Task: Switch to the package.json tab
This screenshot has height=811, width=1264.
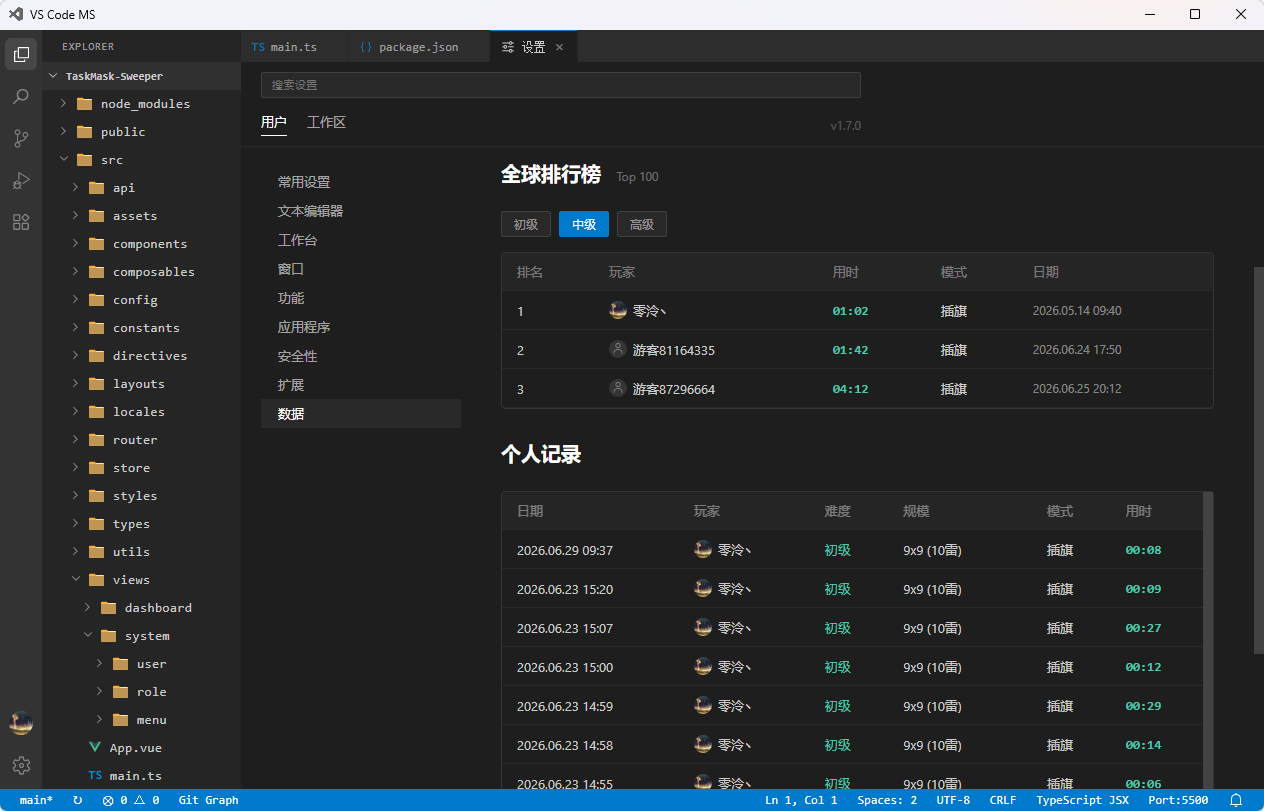Action: pos(418,47)
